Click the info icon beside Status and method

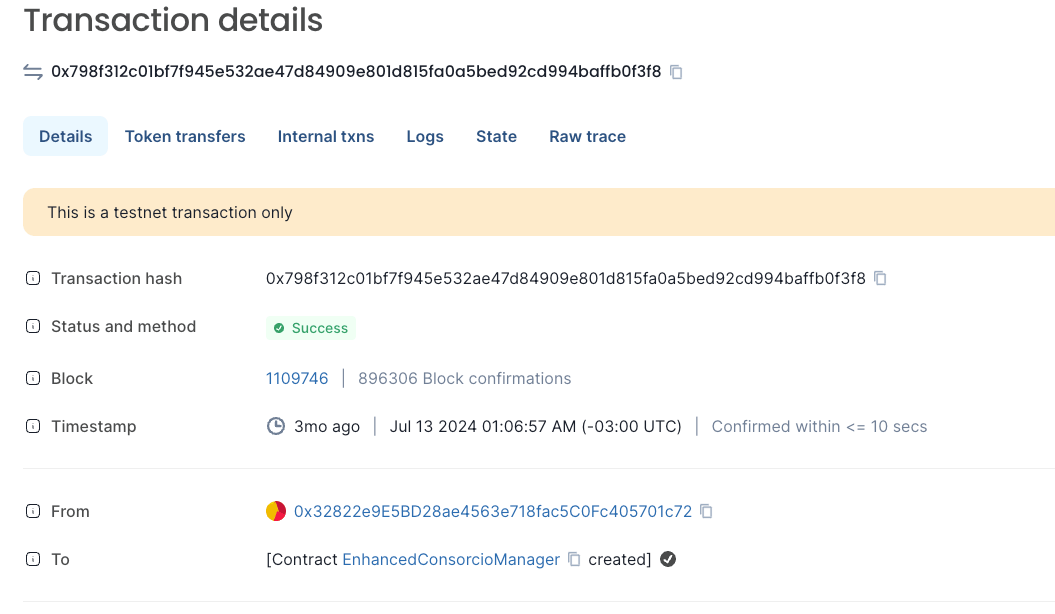33,327
